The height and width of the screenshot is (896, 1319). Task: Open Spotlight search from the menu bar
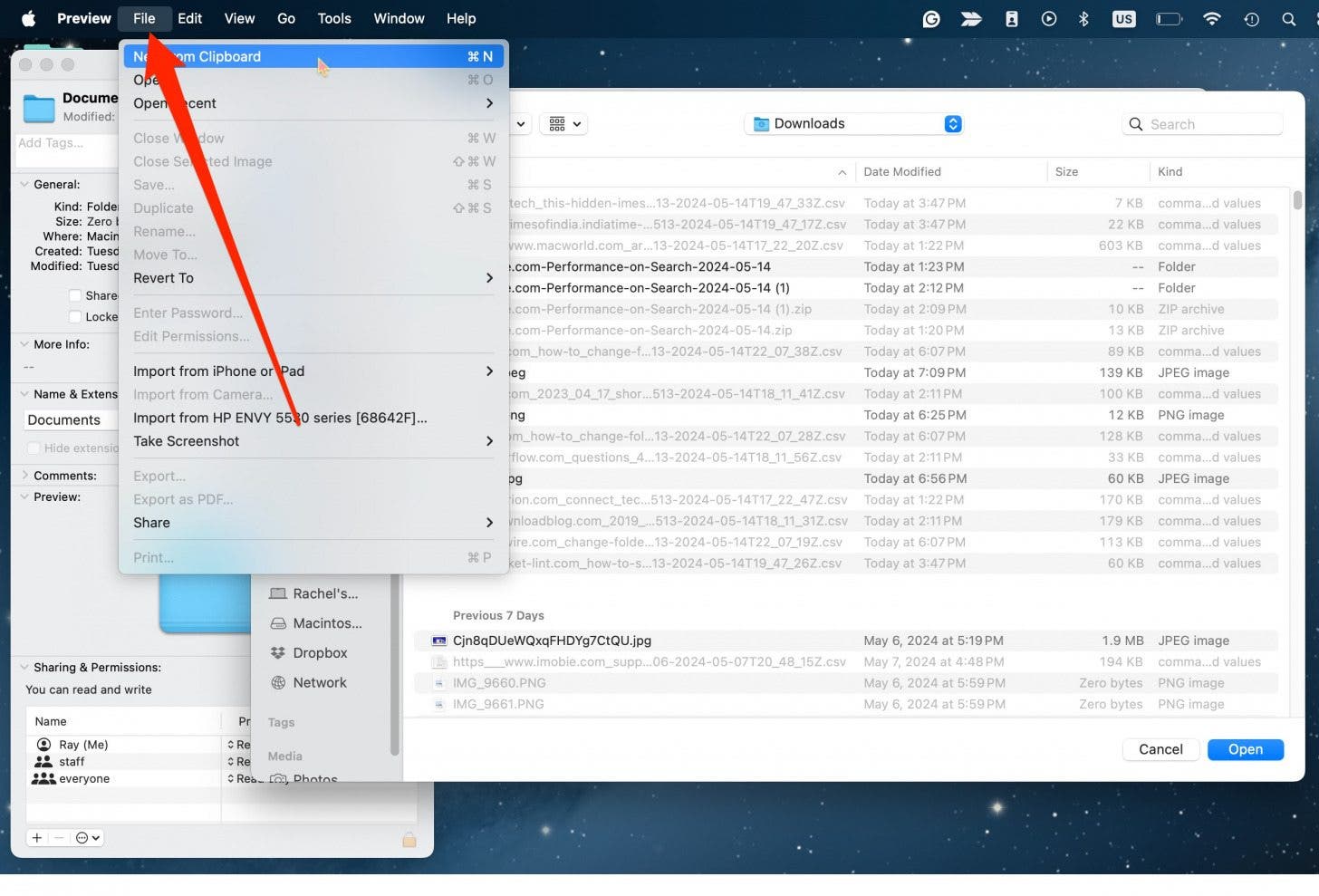[x=1289, y=18]
